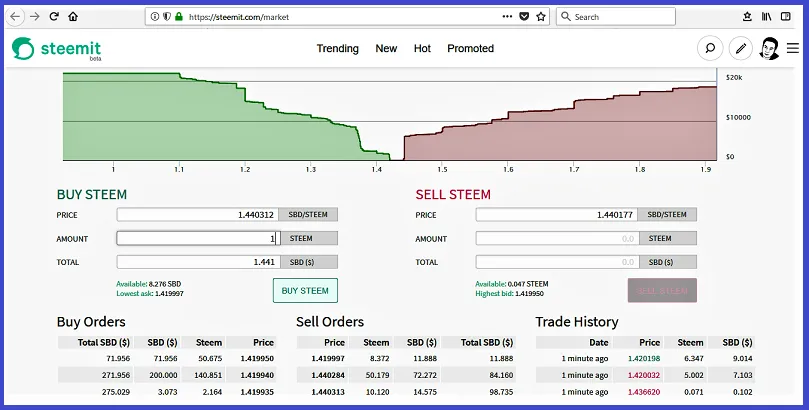This screenshot has width=809, height=410.
Task: Click trade history Steem value 6.347
Action: [694, 358]
